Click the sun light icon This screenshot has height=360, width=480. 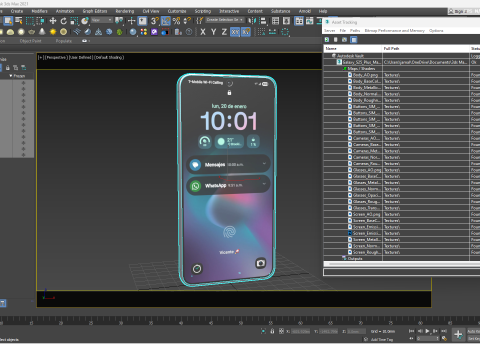[x=53, y=32]
